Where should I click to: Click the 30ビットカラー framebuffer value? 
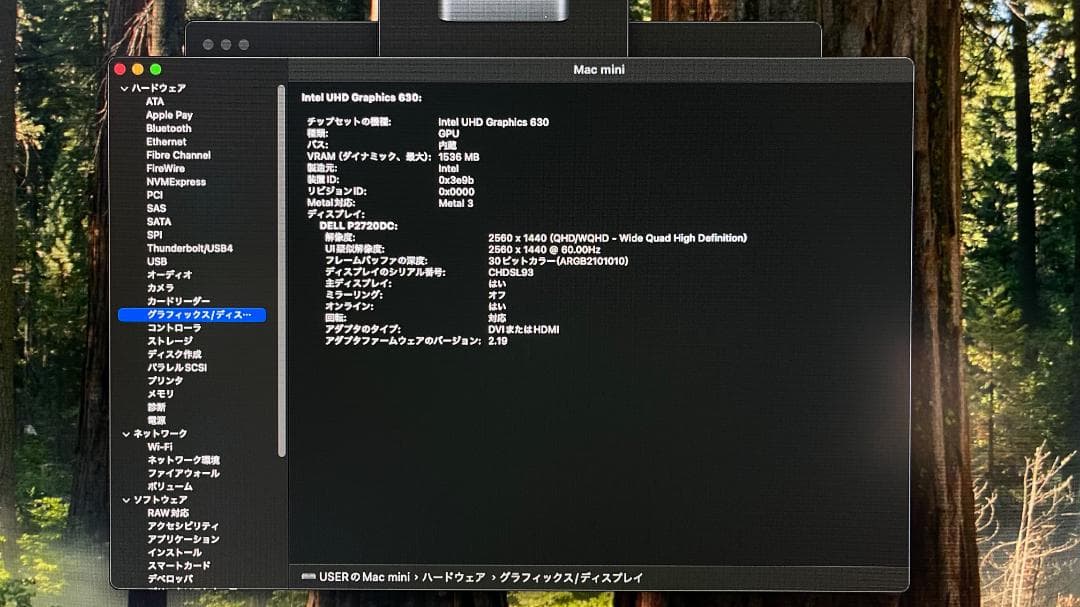pos(558,261)
